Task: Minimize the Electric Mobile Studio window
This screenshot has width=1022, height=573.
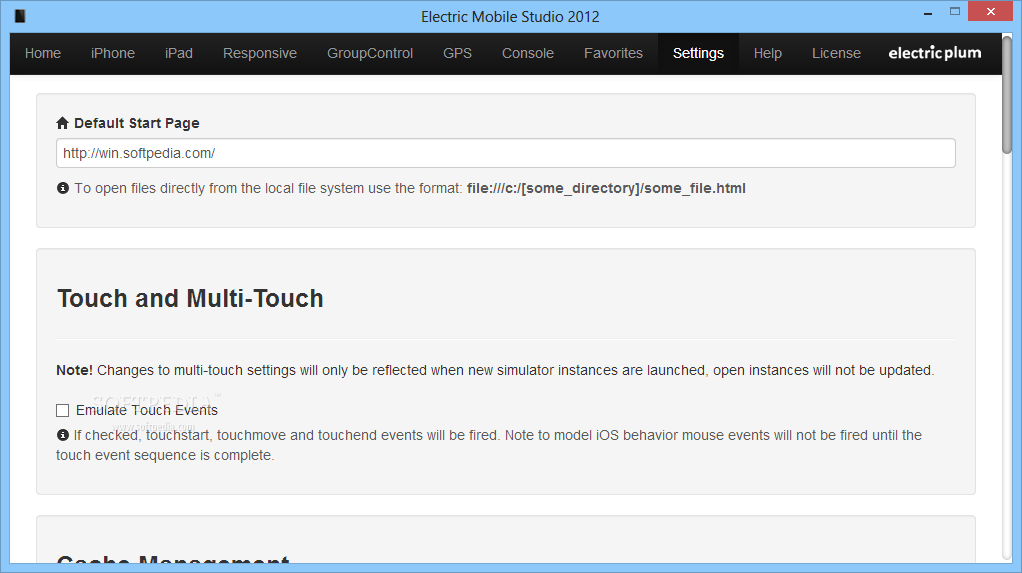Action: point(927,12)
